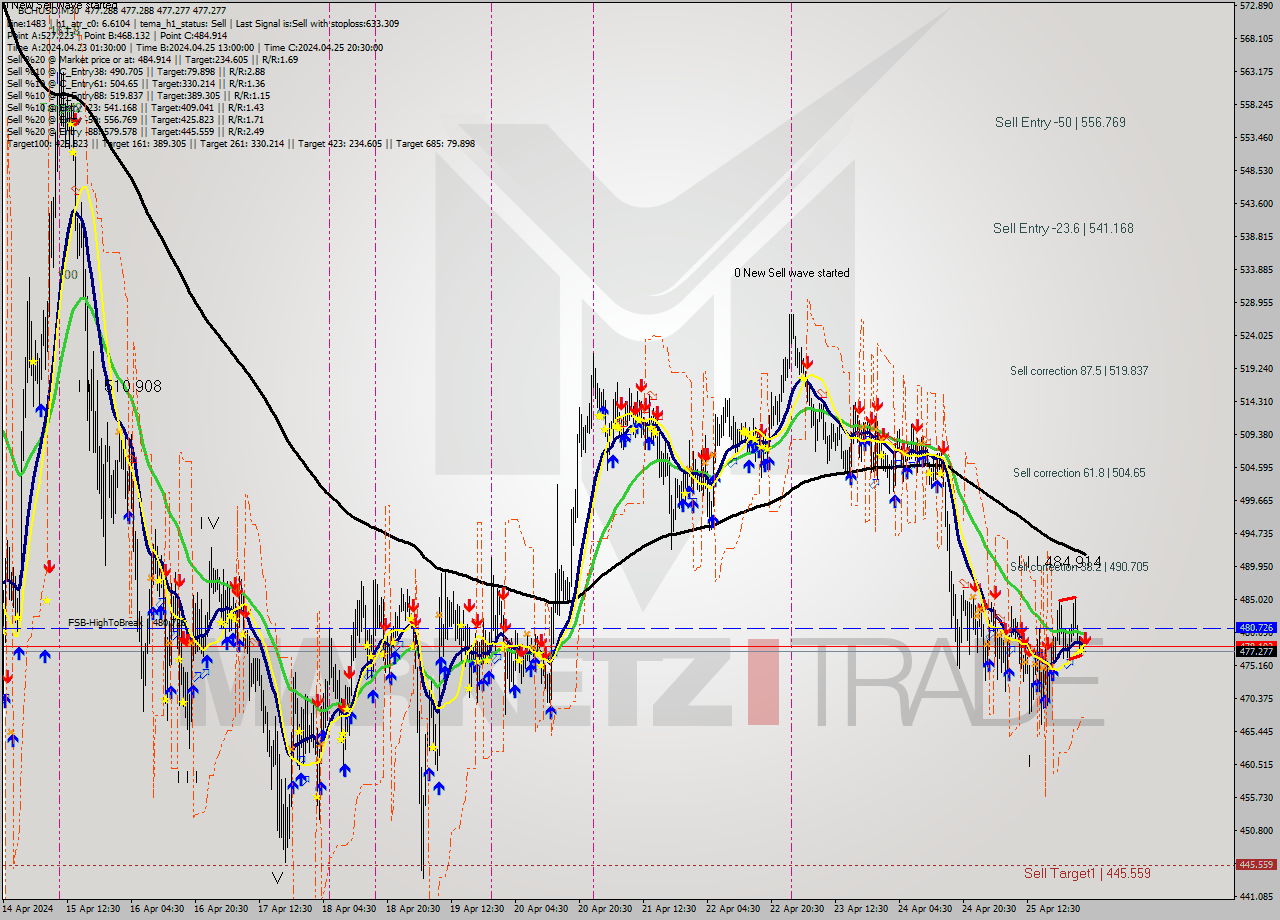The image size is (1280, 920).
Task: Select the '0 New Sell wave started' annotation
Action: pyautogui.click(x=792, y=273)
